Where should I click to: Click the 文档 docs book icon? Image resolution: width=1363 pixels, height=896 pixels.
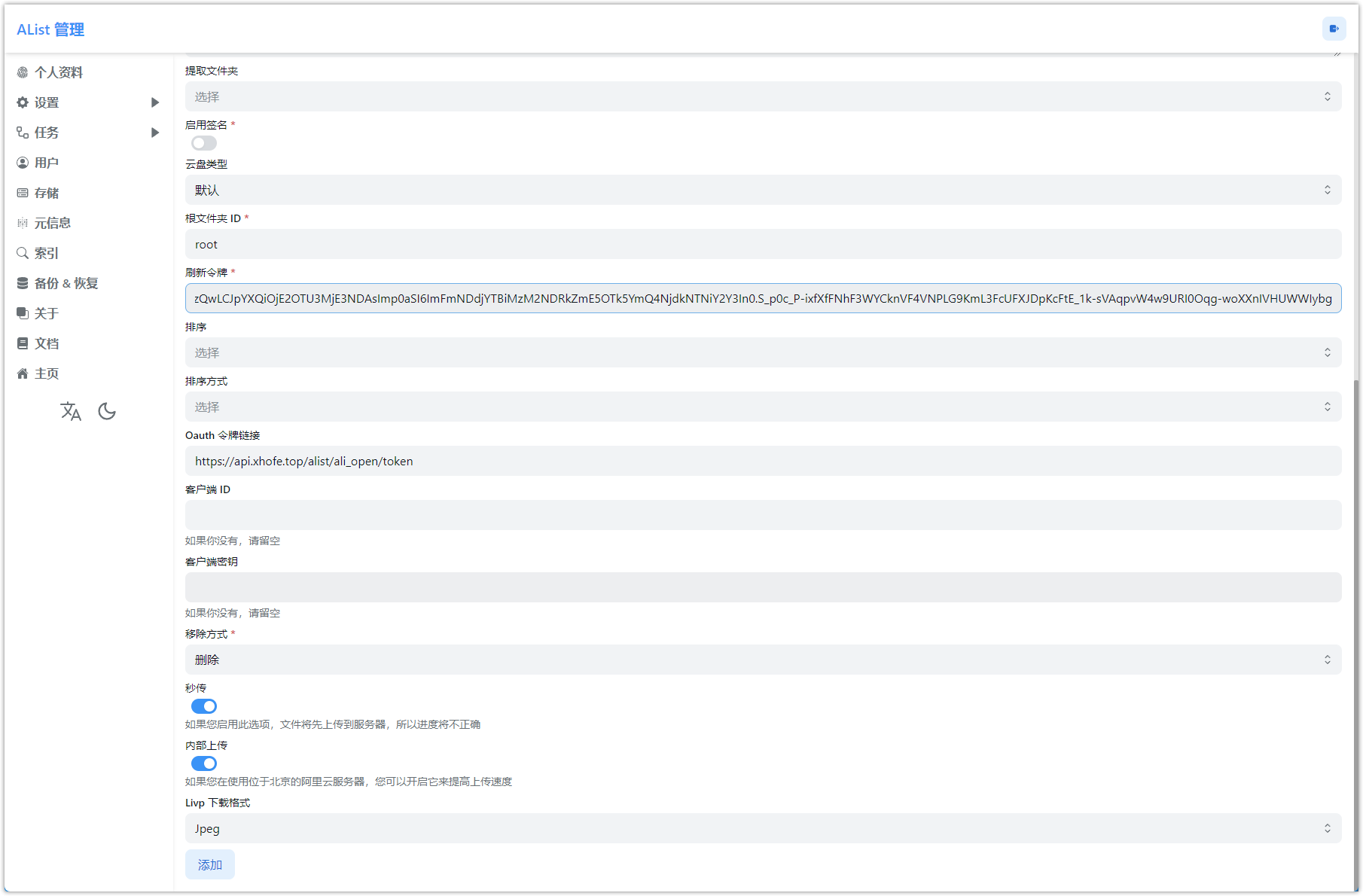[x=23, y=344]
